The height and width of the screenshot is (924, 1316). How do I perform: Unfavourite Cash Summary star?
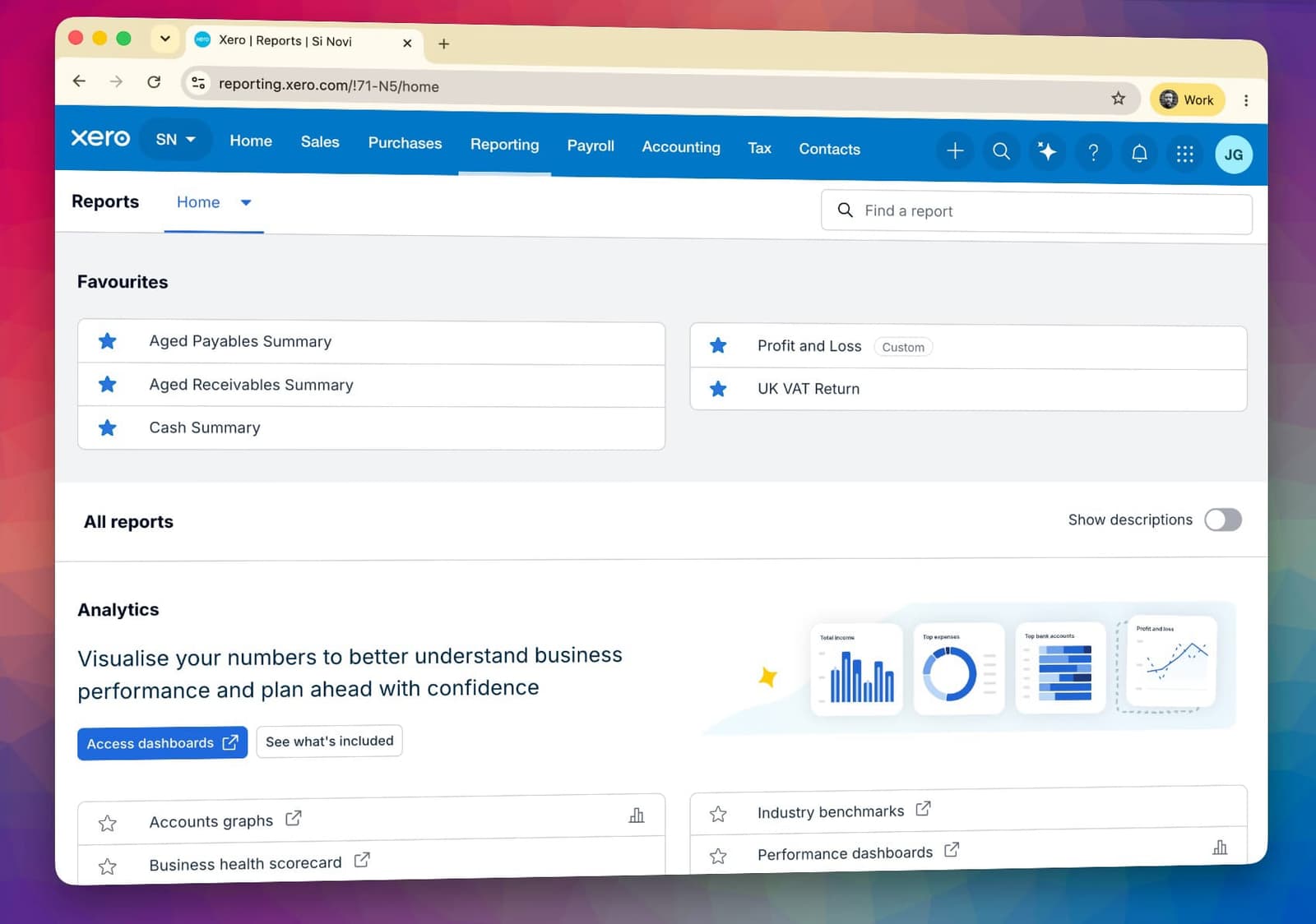point(107,427)
